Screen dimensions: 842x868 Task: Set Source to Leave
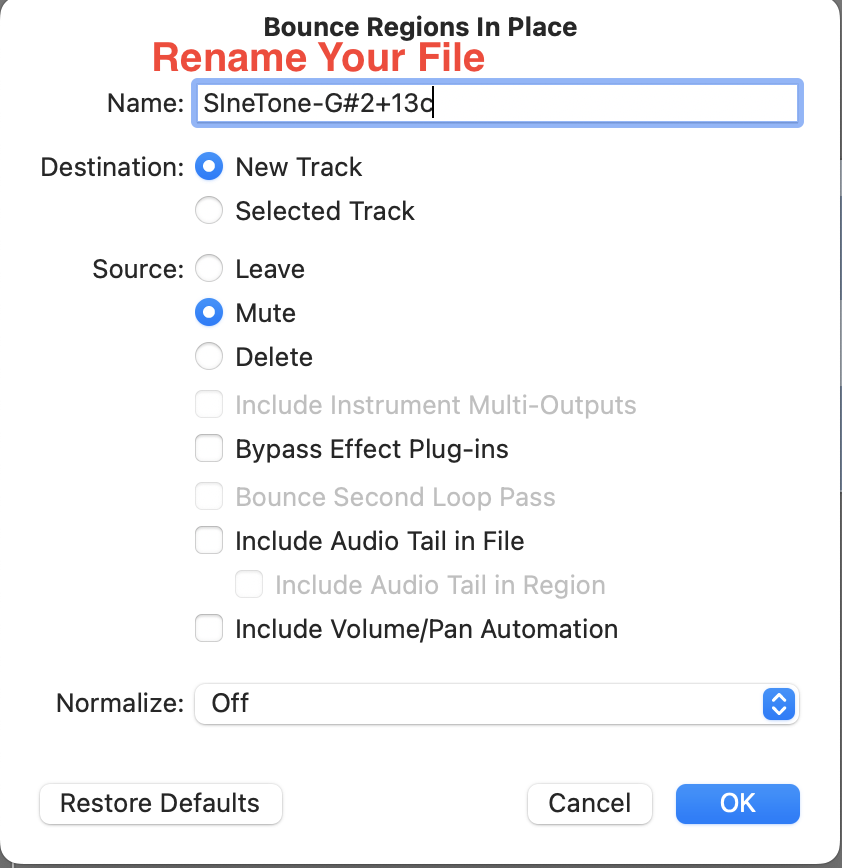[x=209, y=269]
